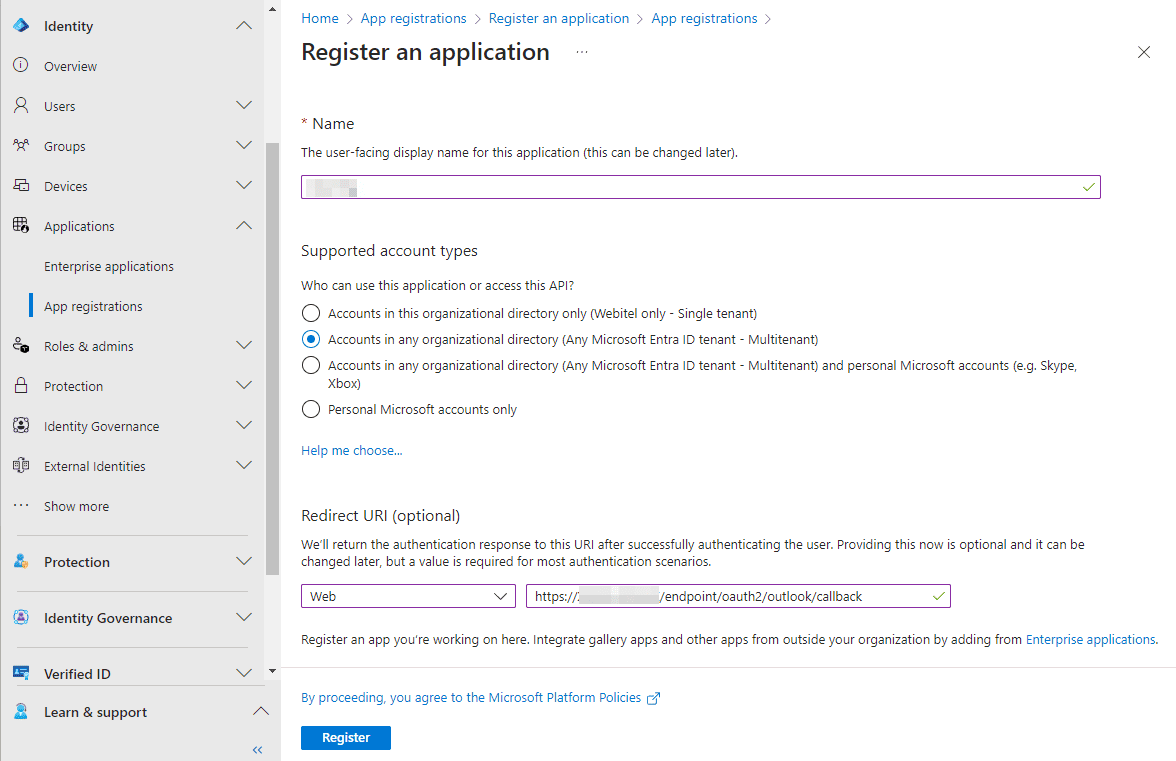Collapse the sidebar with double-chevron icon

[257, 750]
